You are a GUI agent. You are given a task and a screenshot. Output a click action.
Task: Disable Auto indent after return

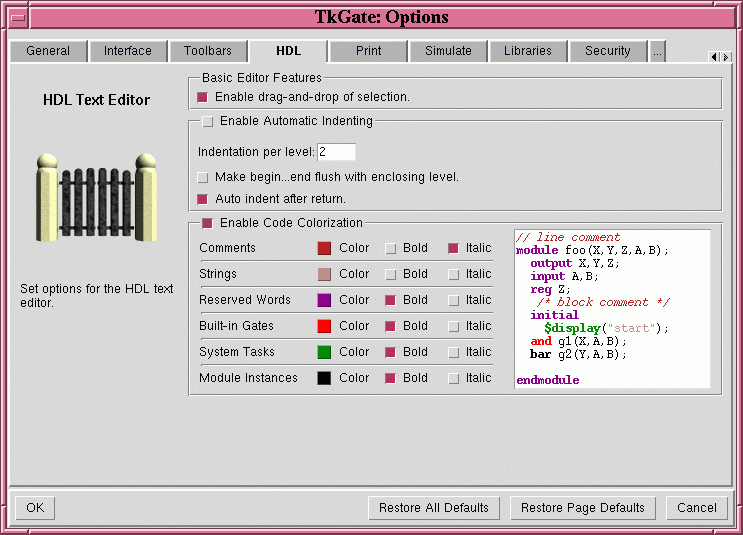(203, 199)
